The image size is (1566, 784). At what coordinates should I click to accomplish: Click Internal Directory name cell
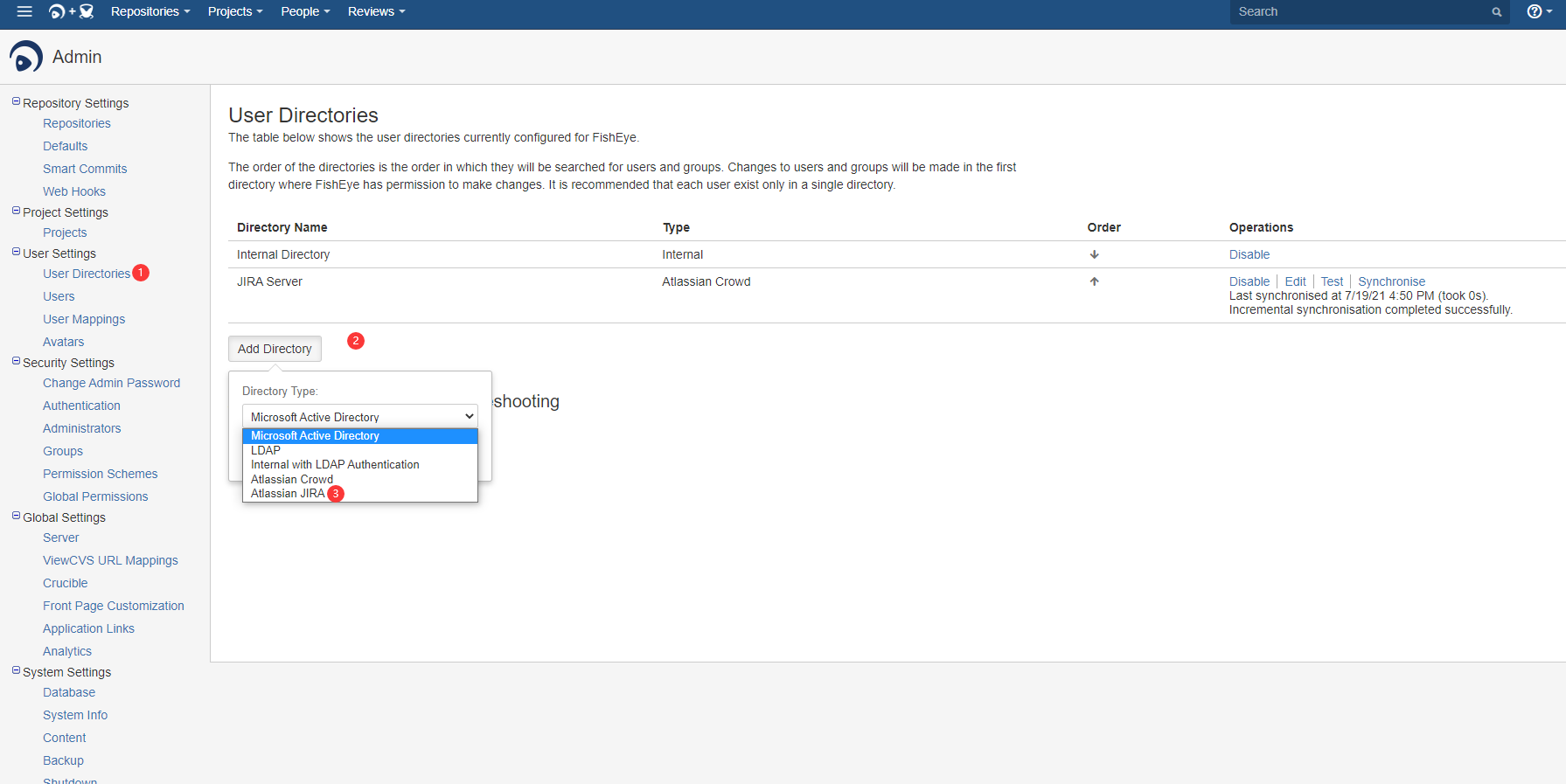coord(283,254)
